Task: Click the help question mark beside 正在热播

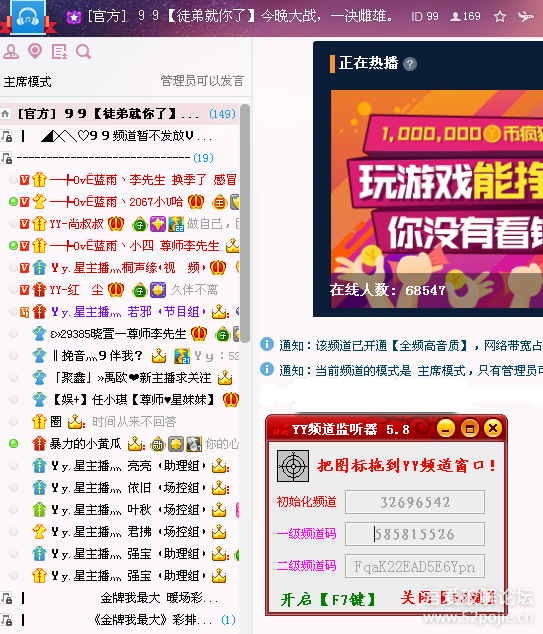Action: click(x=410, y=64)
